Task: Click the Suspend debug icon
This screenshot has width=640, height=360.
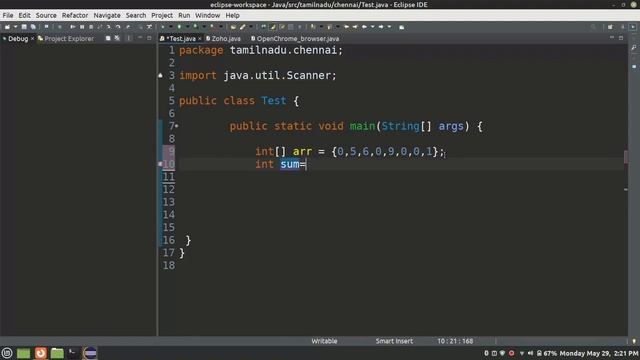Action: (82, 27)
